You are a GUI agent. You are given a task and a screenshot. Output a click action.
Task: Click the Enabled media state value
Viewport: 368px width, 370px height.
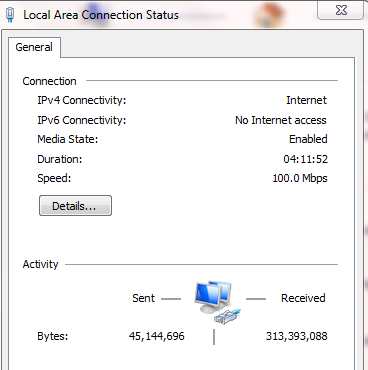(x=308, y=139)
